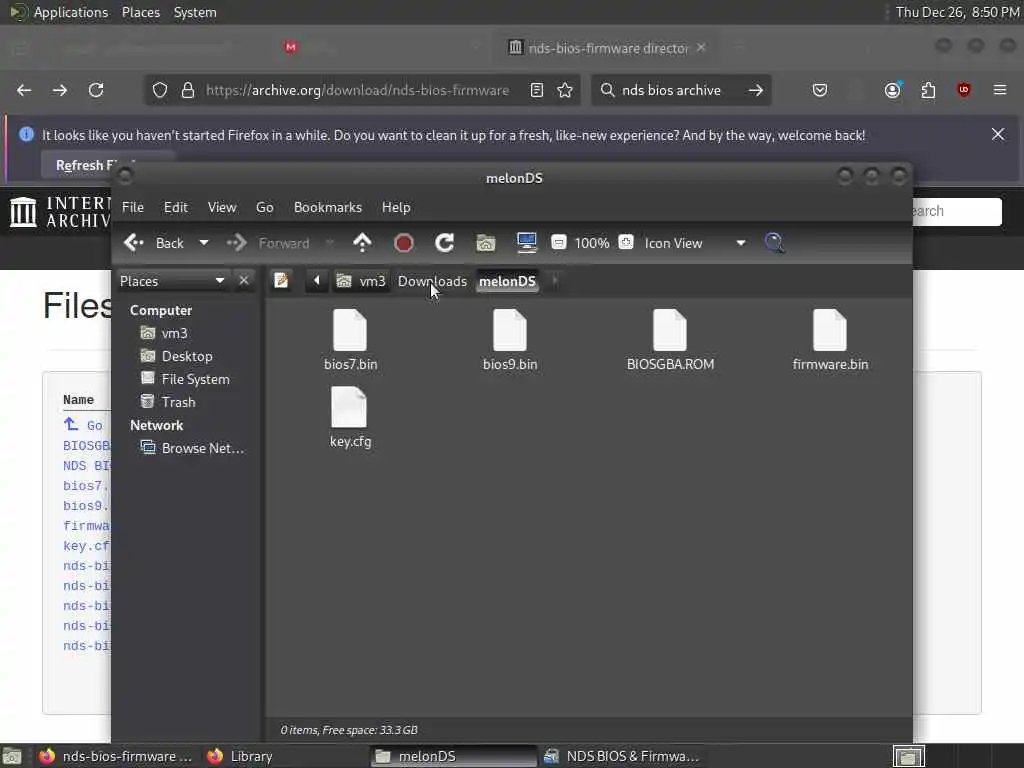Screen dimensions: 1024x768
Task: Show site security padlock info
Action: (188, 90)
